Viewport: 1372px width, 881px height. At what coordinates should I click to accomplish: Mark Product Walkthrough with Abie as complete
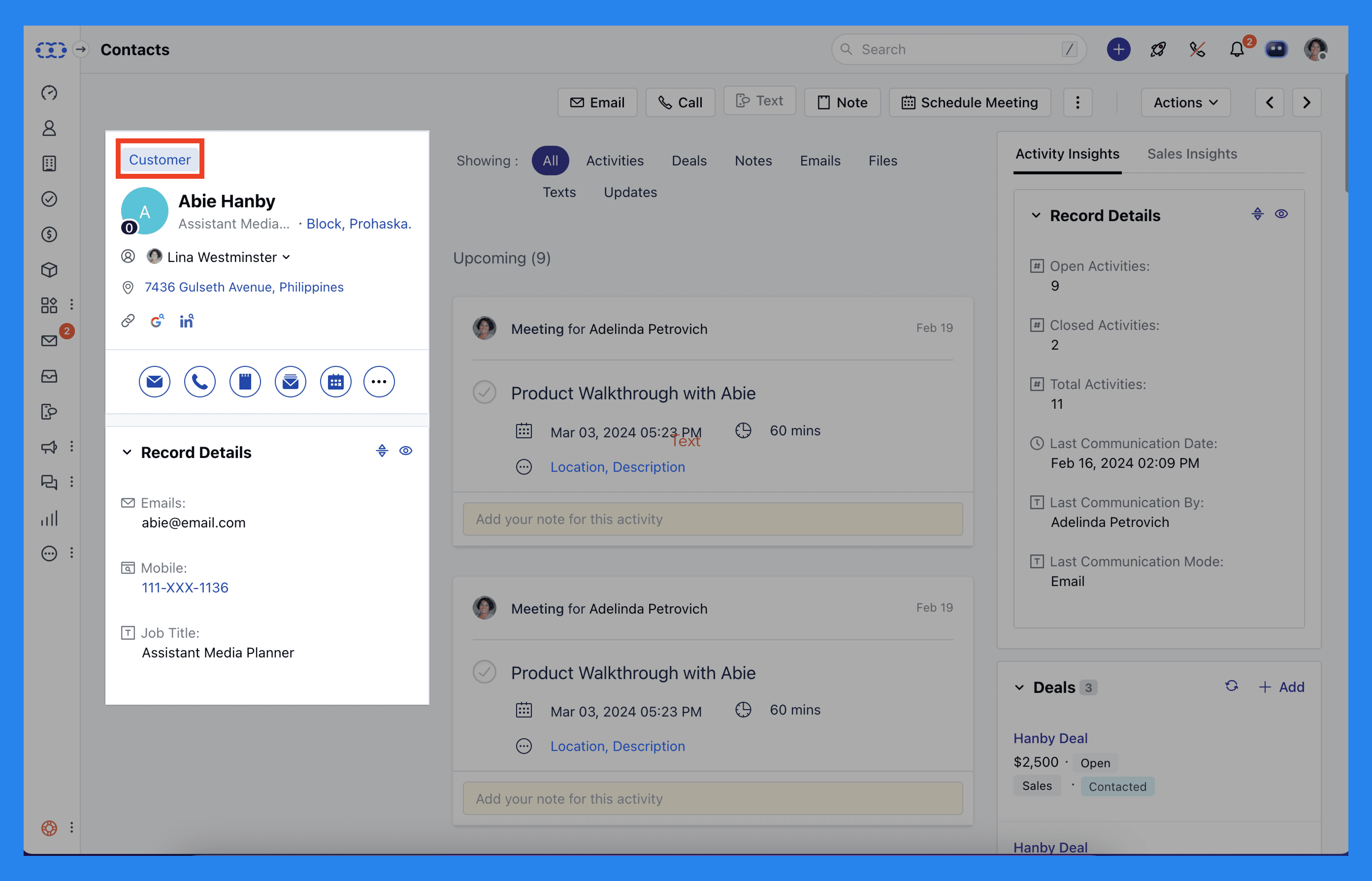pos(484,393)
